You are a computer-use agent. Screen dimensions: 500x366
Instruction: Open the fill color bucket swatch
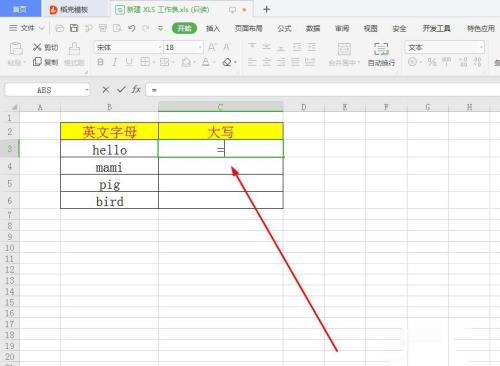186,62
